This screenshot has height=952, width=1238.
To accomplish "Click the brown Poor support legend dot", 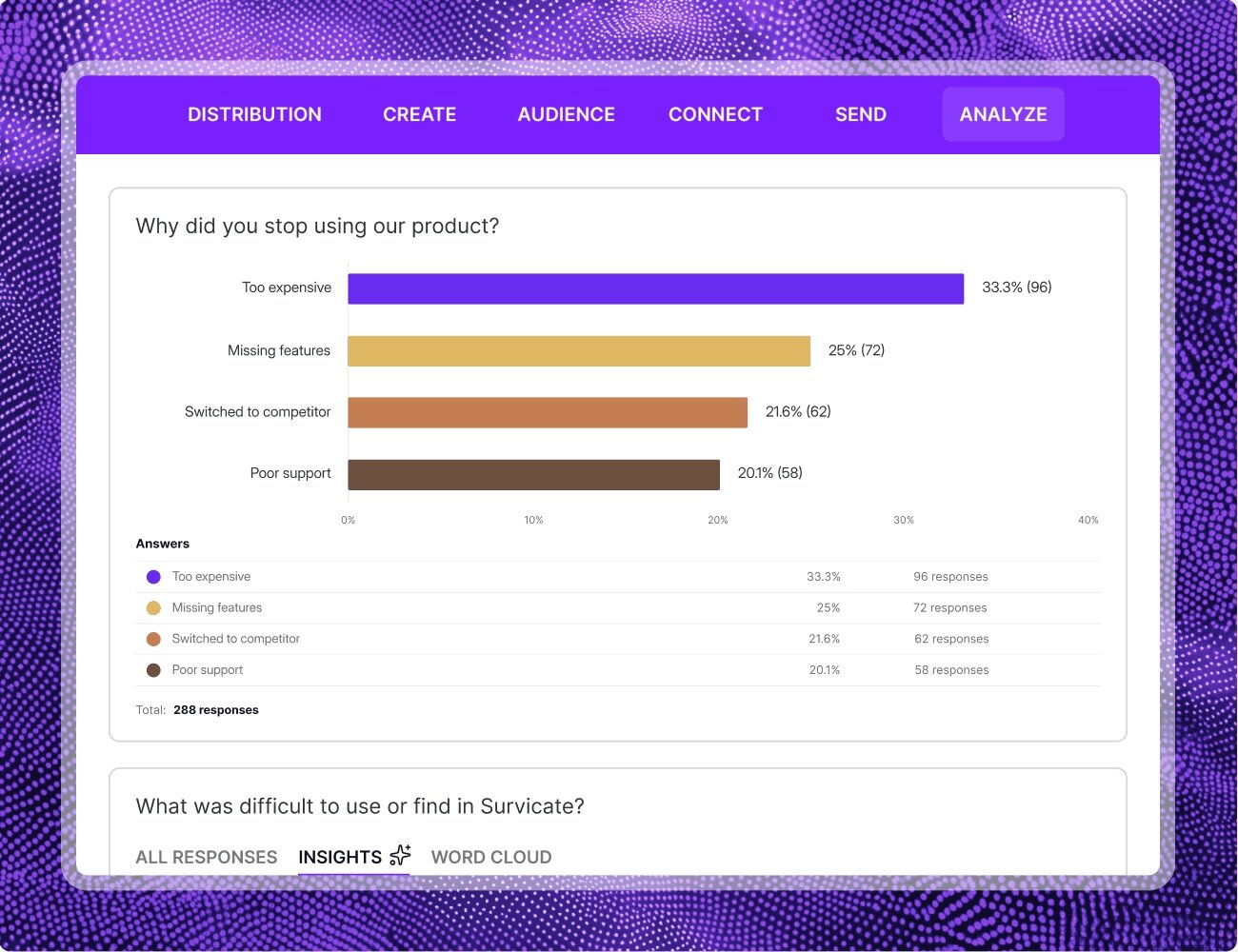I will [x=153, y=670].
